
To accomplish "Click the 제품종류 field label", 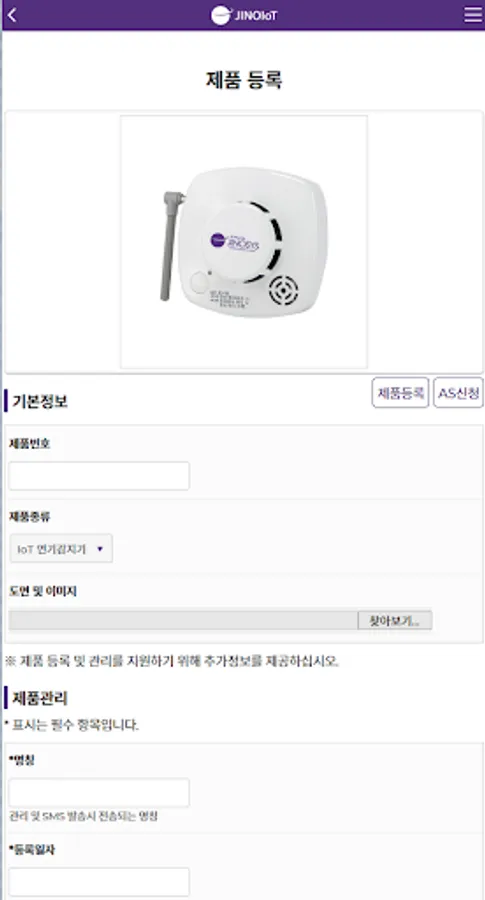I will pos(29,517).
